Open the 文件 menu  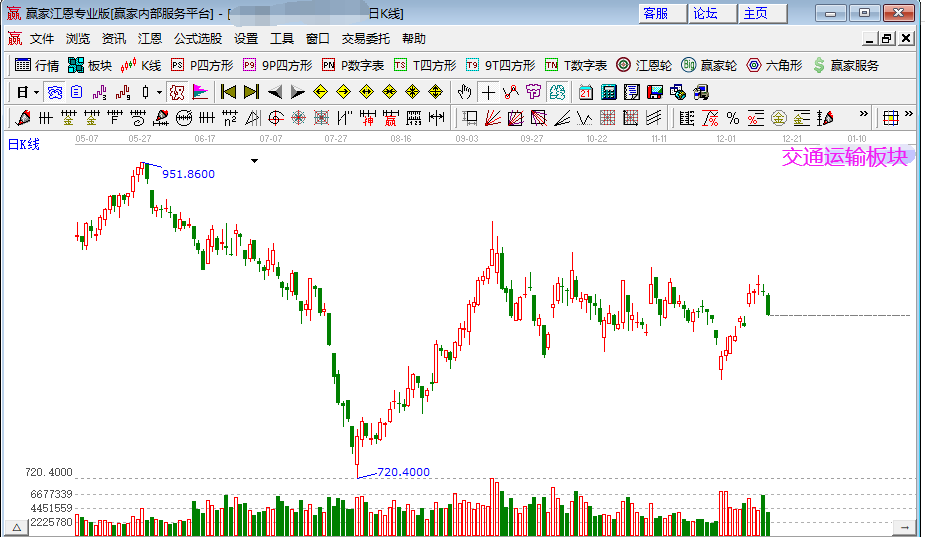coord(42,39)
